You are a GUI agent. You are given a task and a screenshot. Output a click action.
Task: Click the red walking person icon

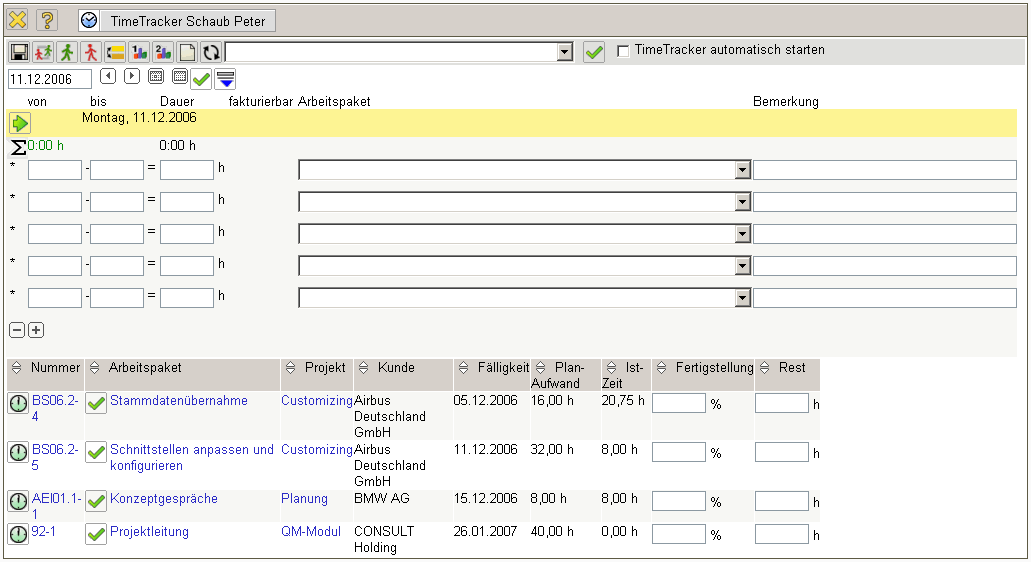[x=91, y=52]
